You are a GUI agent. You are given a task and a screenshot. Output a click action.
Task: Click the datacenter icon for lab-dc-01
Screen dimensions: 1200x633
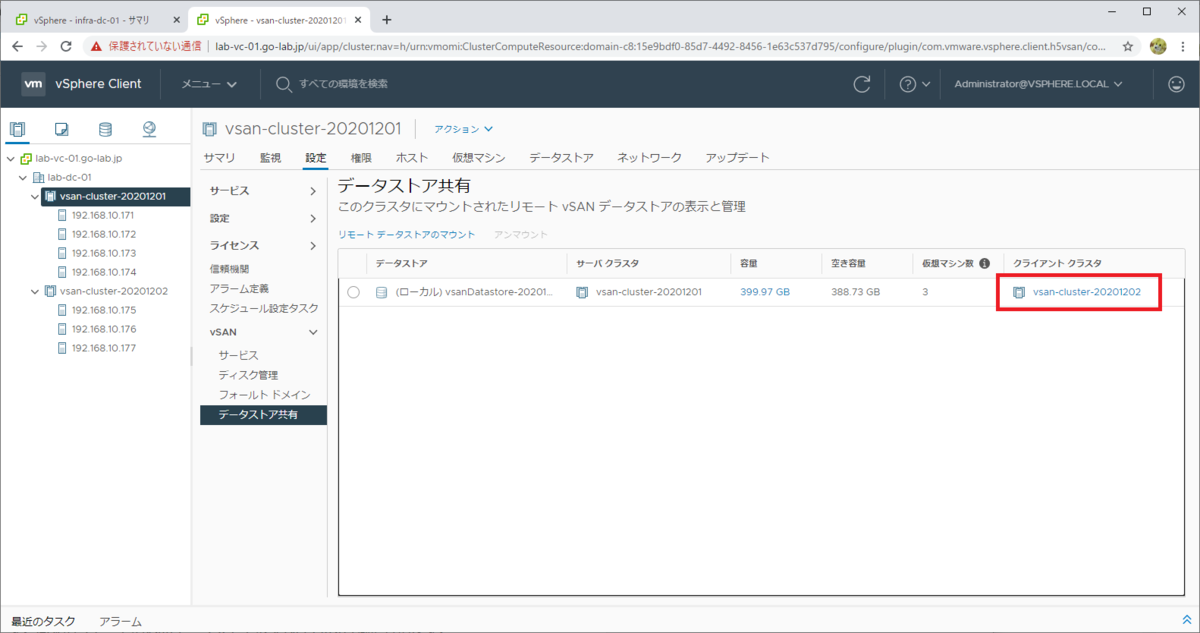pyautogui.click(x=39, y=177)
